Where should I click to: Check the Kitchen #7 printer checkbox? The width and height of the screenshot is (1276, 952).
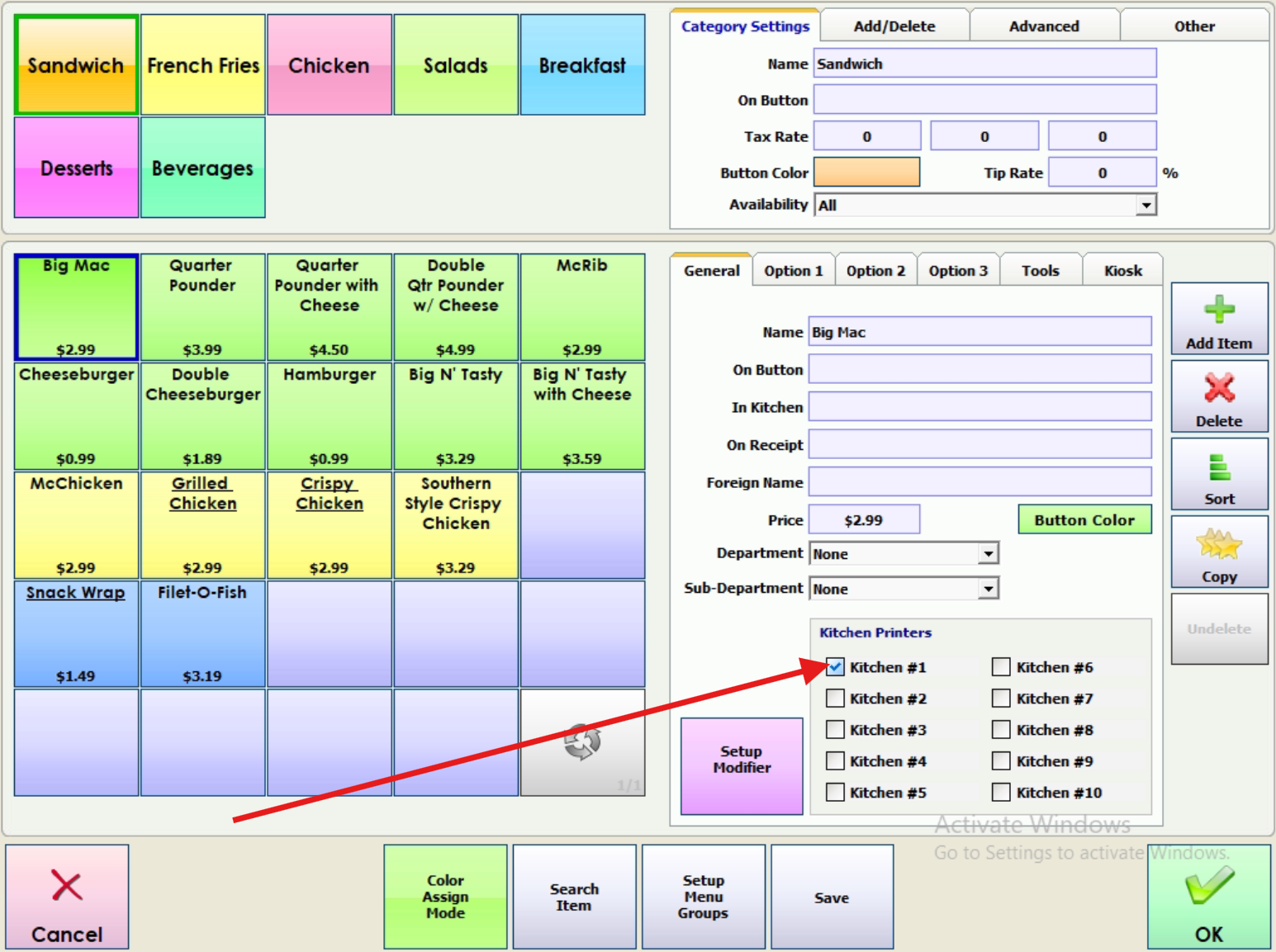(x=1001, y=699)
